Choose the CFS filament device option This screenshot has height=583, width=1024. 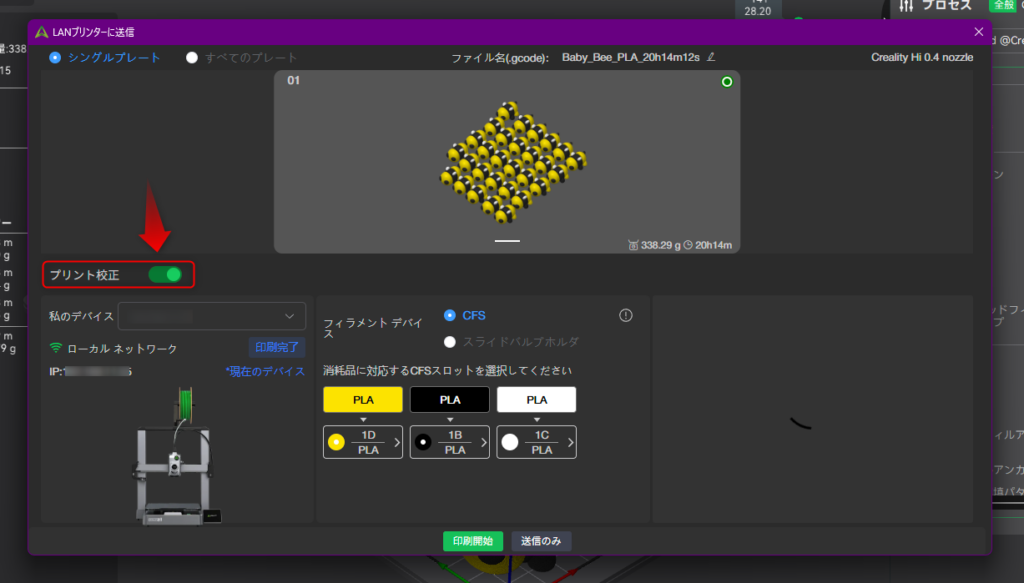click(x=449, y=315)
